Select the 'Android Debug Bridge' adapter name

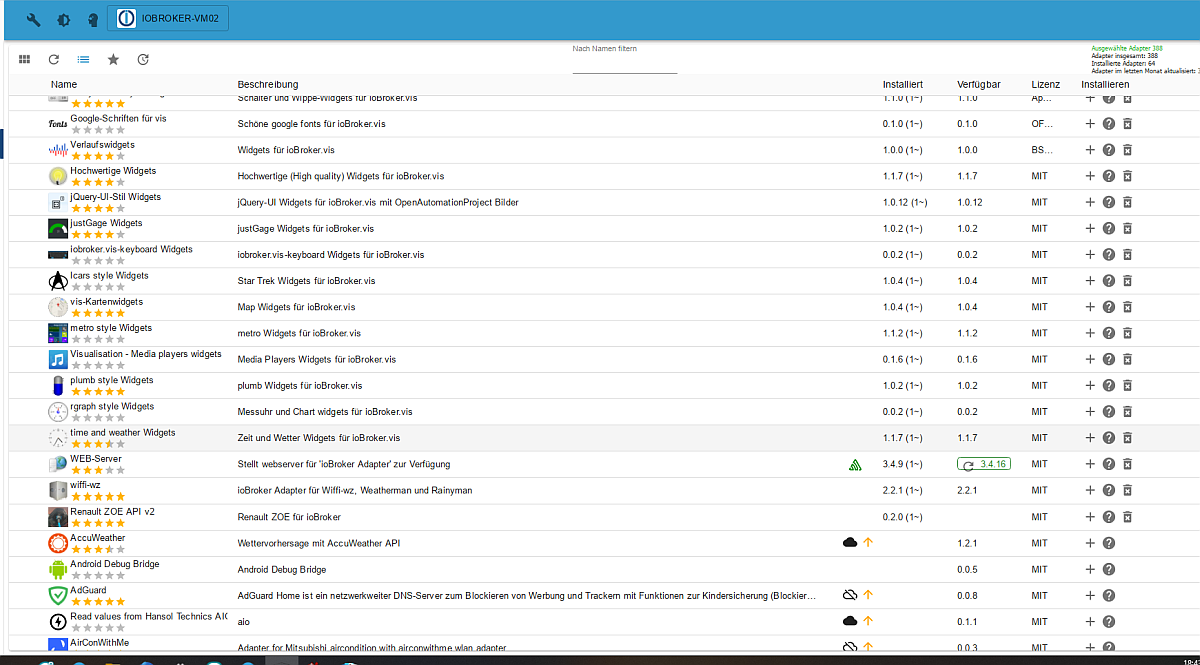click(x=115, y=563)
